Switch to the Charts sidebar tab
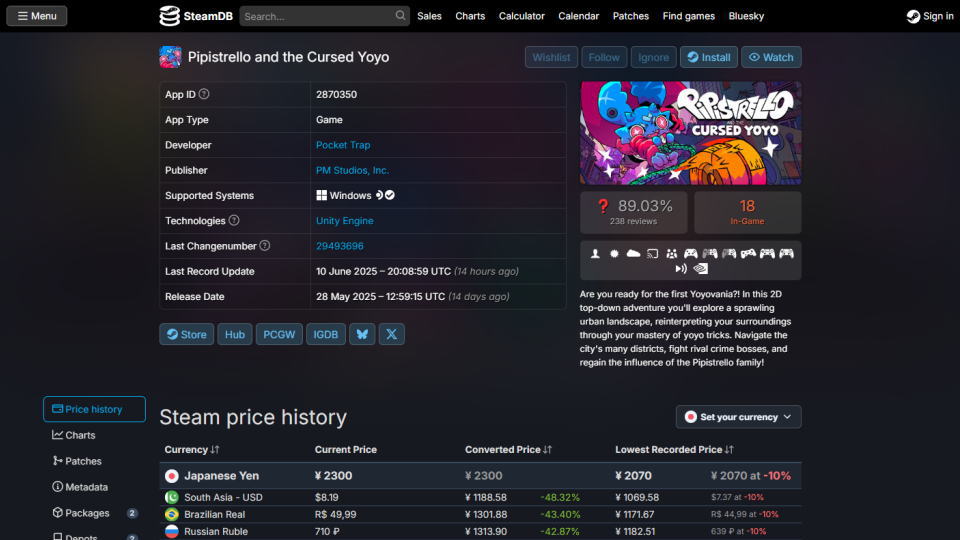The image size is (960, 540). [74, 435]
